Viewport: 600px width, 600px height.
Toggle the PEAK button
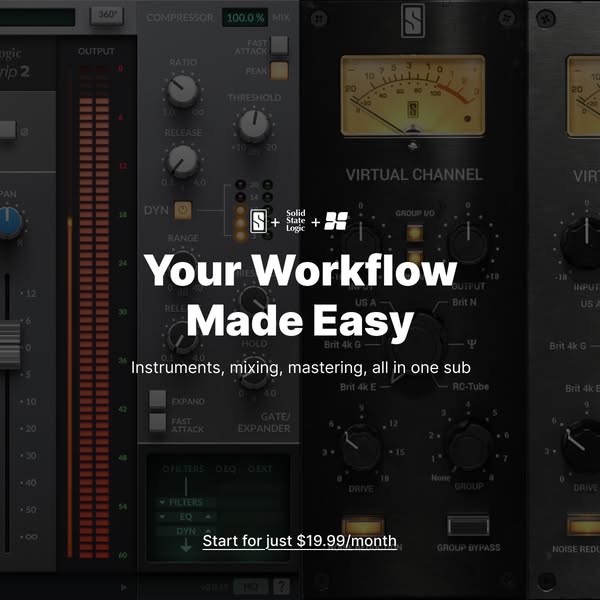click(279, 70)
